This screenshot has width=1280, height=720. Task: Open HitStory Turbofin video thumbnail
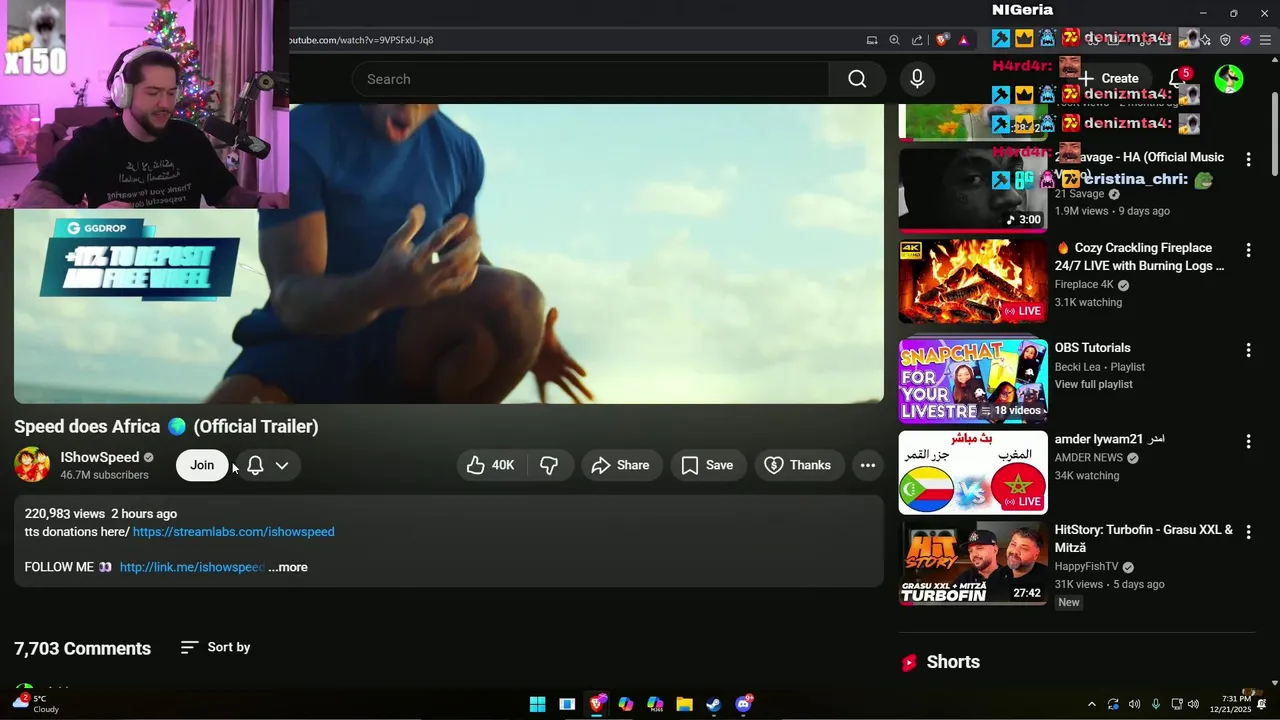coord(973,563)
